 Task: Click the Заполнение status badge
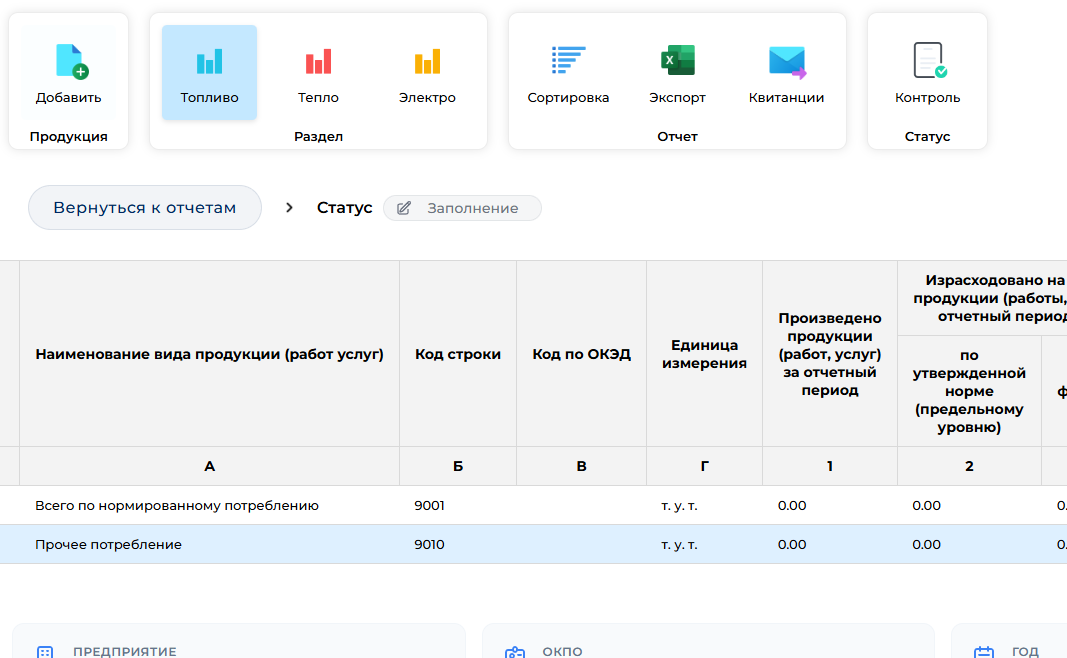point(462,208)
